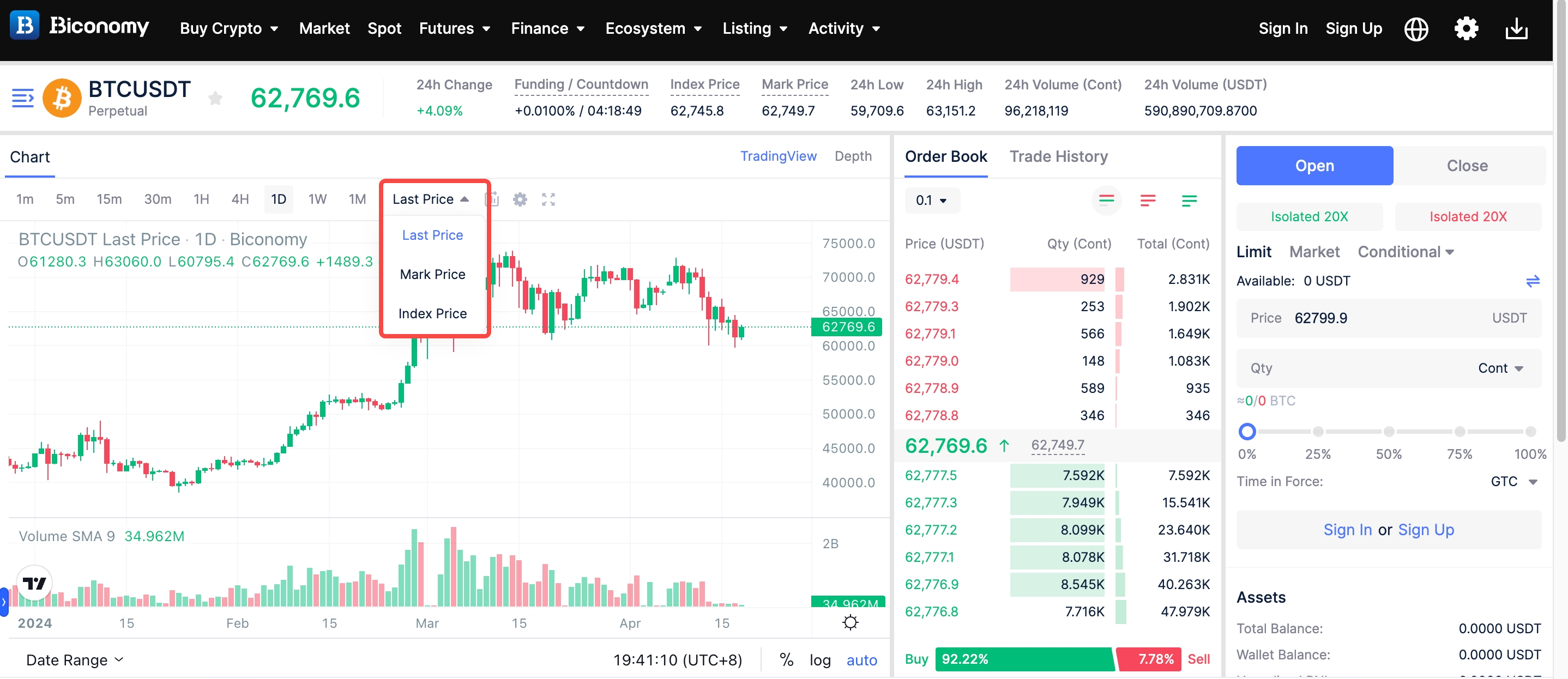Click the balance transfer arrows icon
1568x679 pixels.
[x=1532, y=281]
